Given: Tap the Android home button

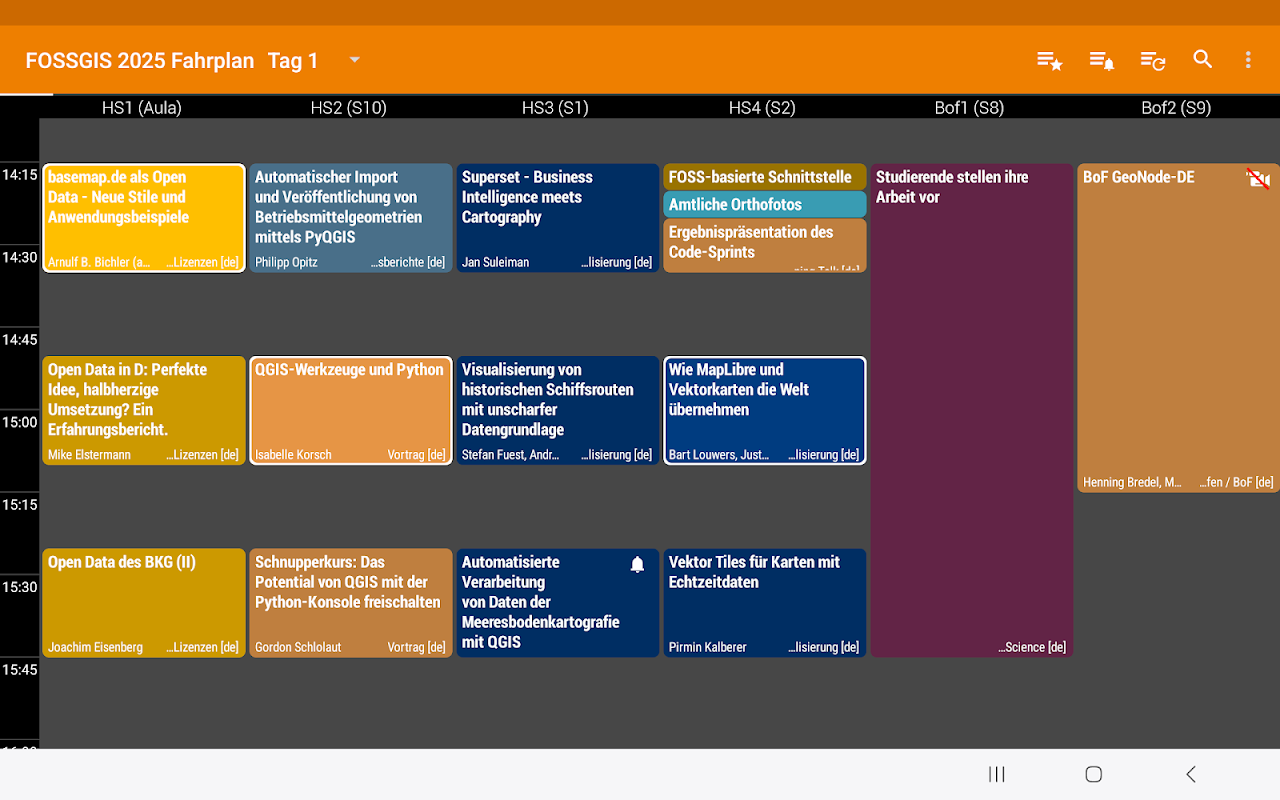Looking at the screenshot, I should click(x=1093, y=774).
